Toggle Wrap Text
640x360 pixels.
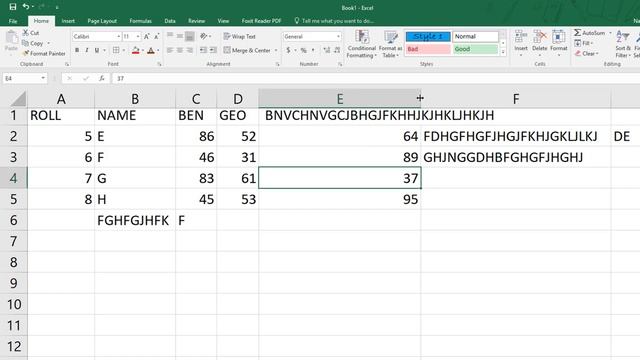[240, 36]
